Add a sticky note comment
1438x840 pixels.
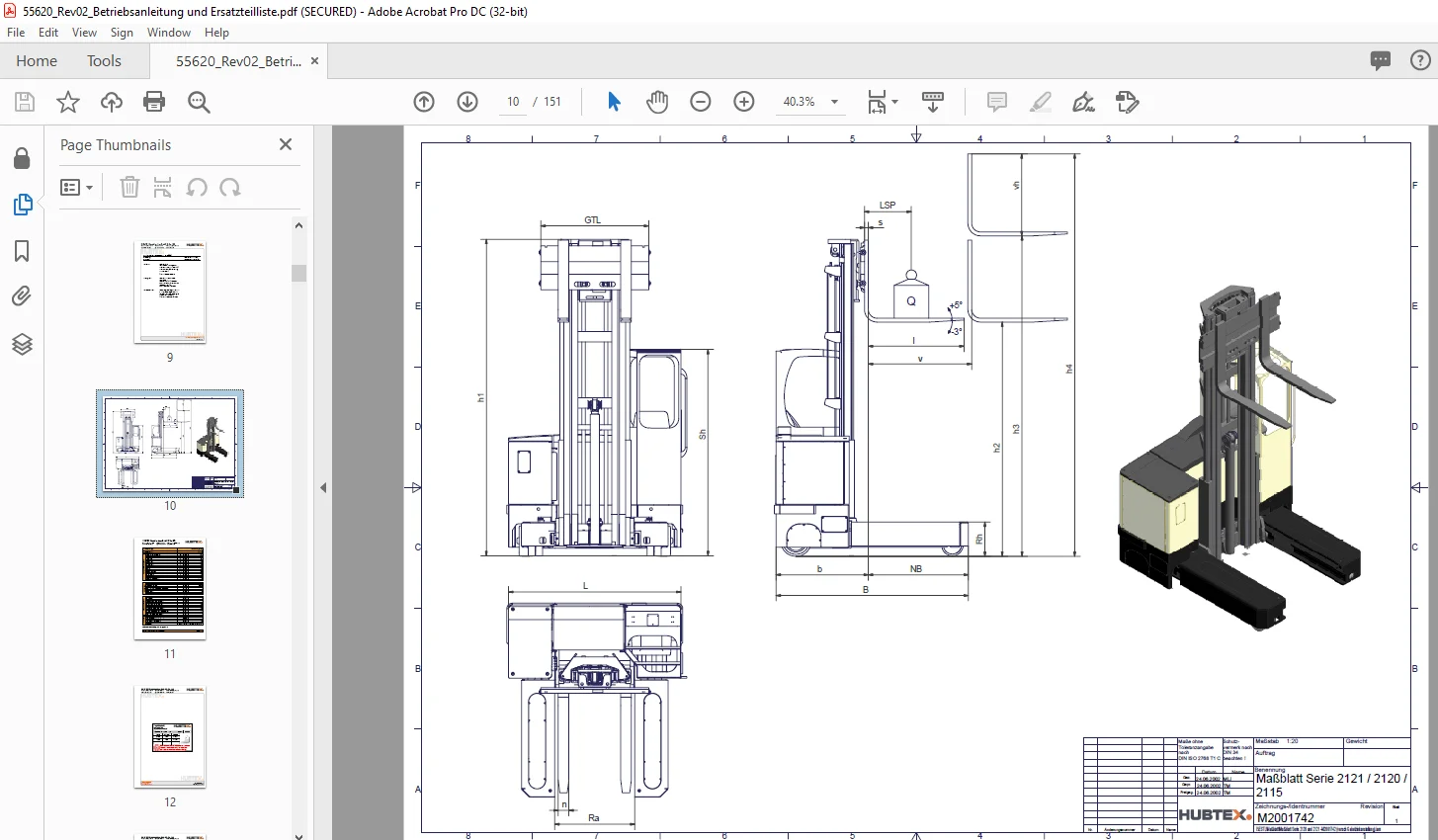pos(997,102)
